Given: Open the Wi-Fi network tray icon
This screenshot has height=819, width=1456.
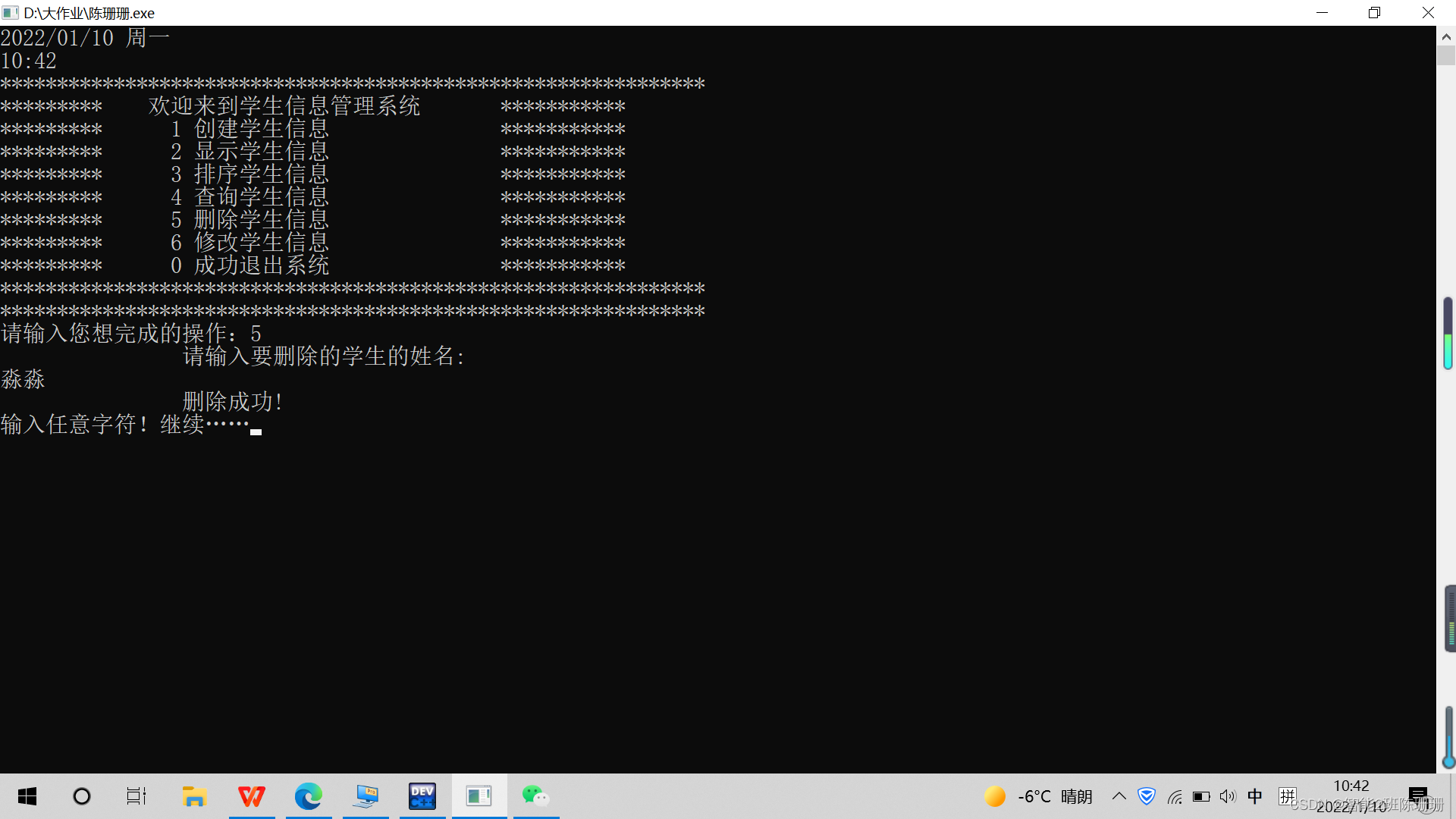Looking at the screenshot, I should (1175, 797).
